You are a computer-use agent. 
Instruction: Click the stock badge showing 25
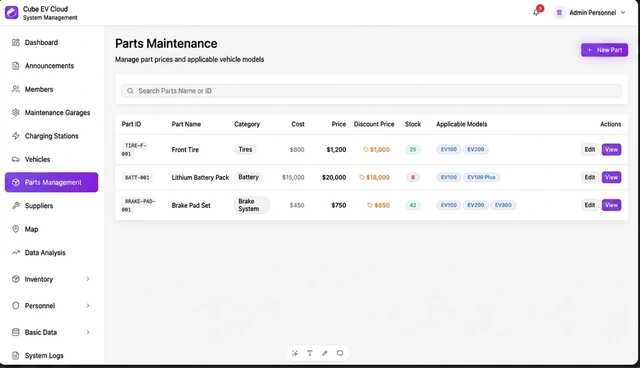[x=413, y=150]
